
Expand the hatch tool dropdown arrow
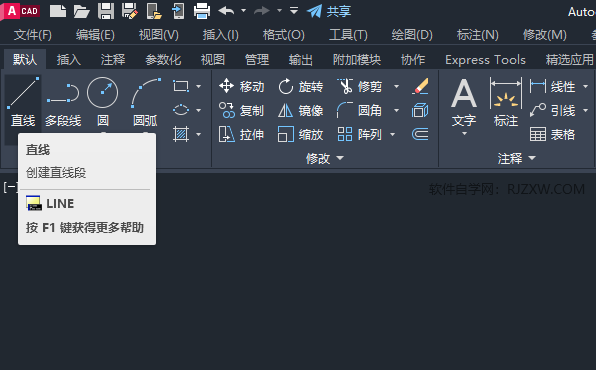click(x=198, y=135)
